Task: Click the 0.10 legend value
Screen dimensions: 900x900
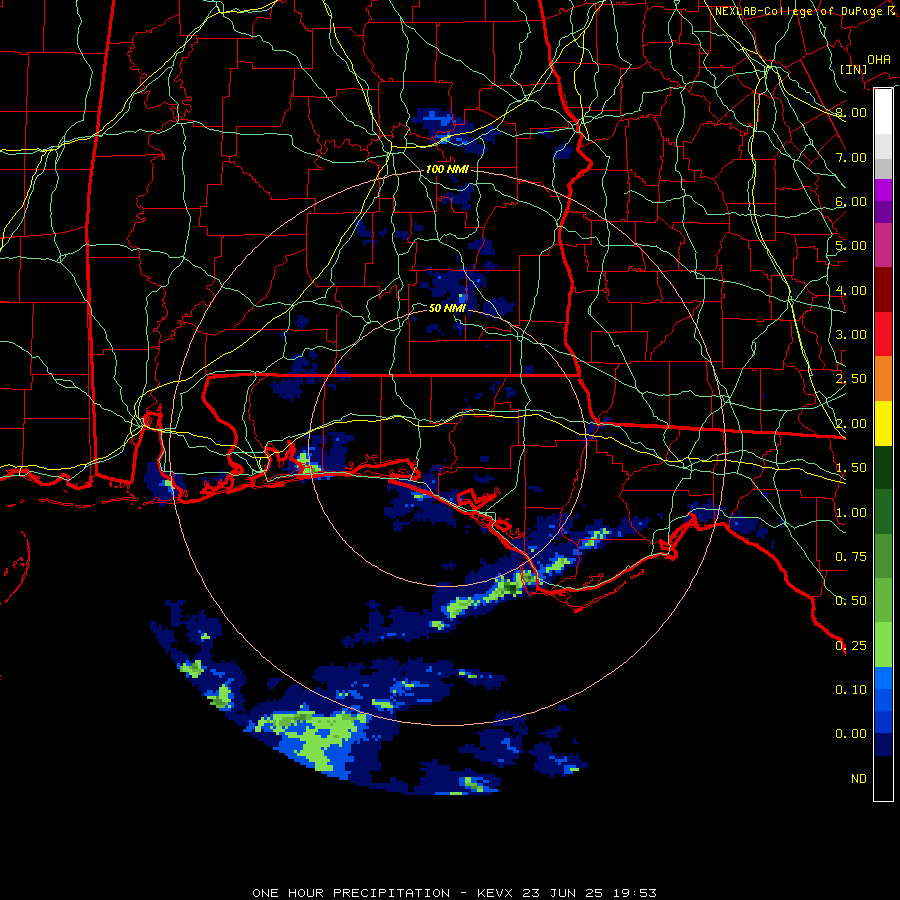Action: pyautogui.click(x=851, y=690)
